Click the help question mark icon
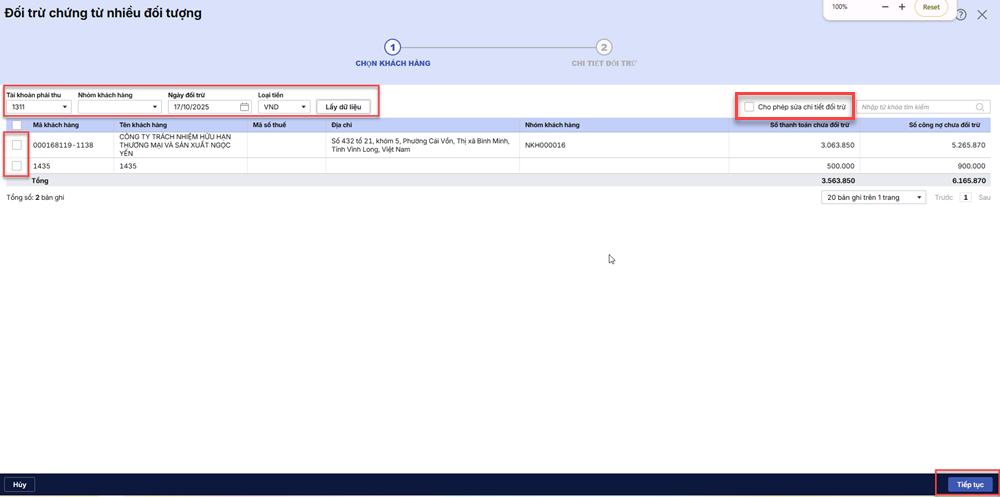The height and width of the screenshot is (497, 1000). (961, 15)
